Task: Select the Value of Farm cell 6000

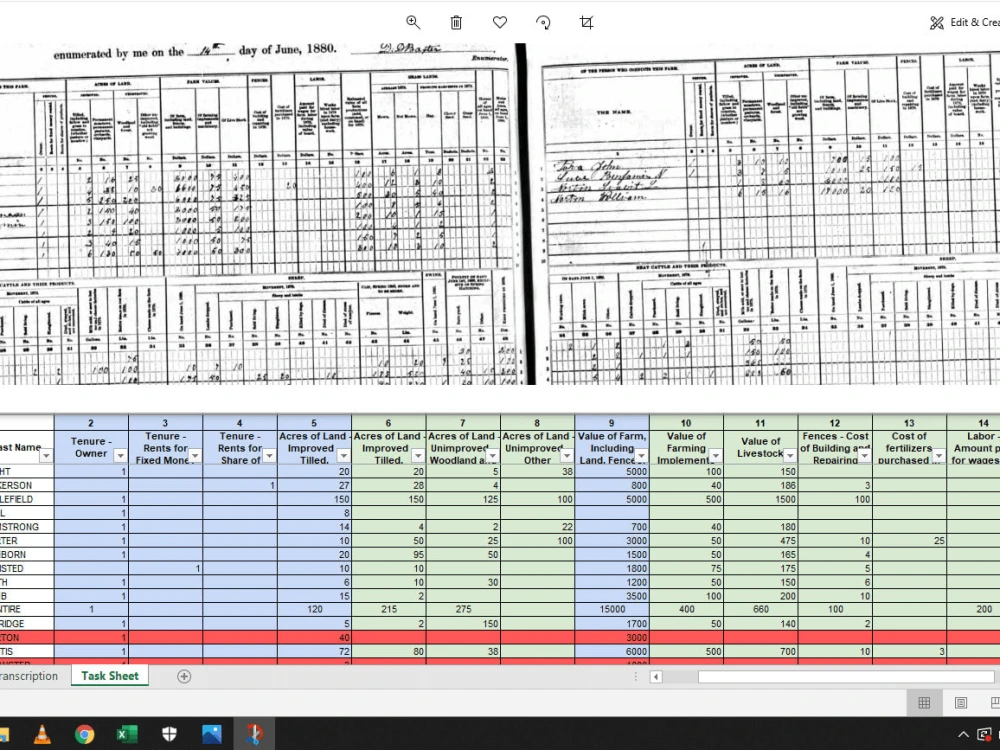Action: (x=612, y=651)
